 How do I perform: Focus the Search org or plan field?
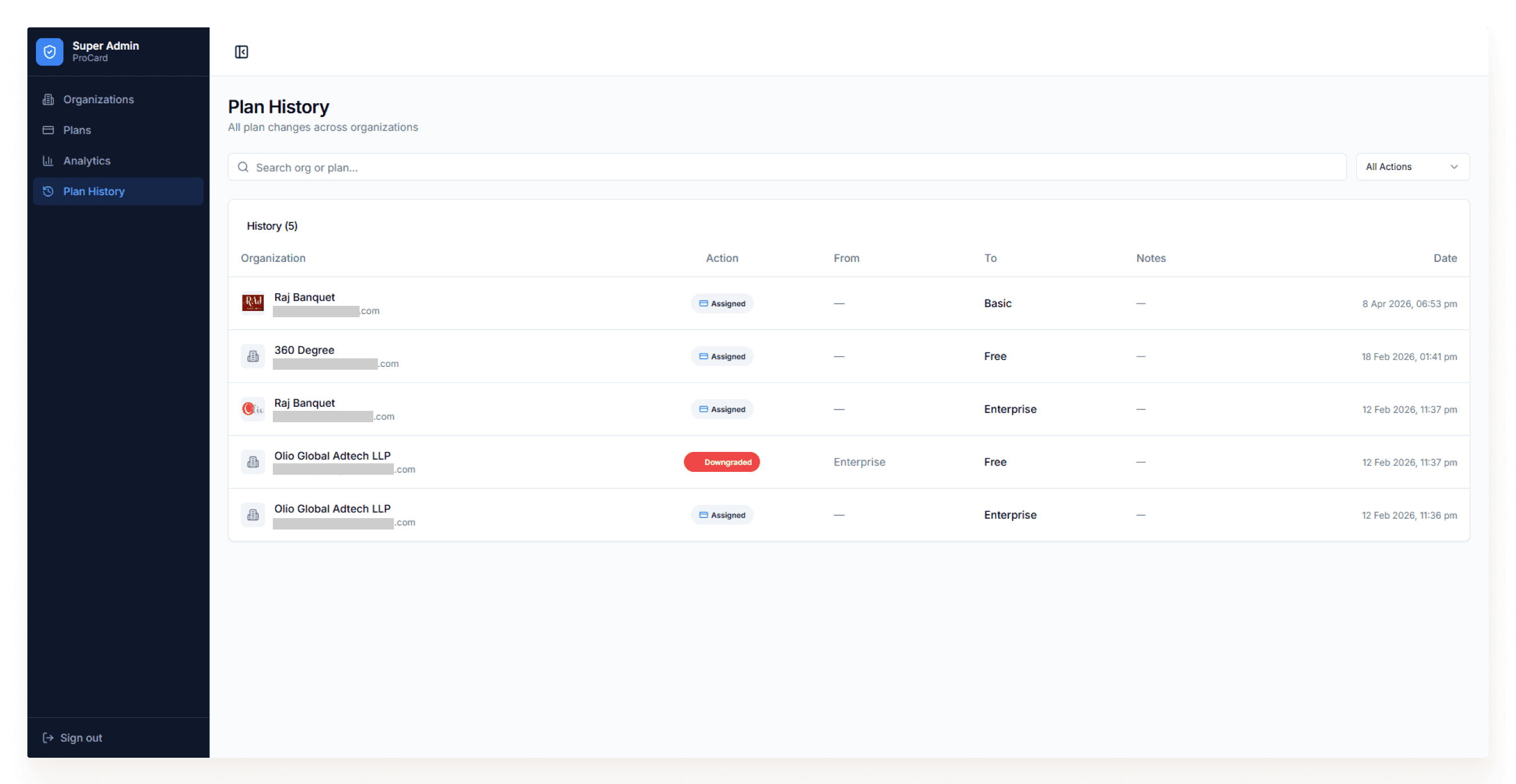pos(787,167)
